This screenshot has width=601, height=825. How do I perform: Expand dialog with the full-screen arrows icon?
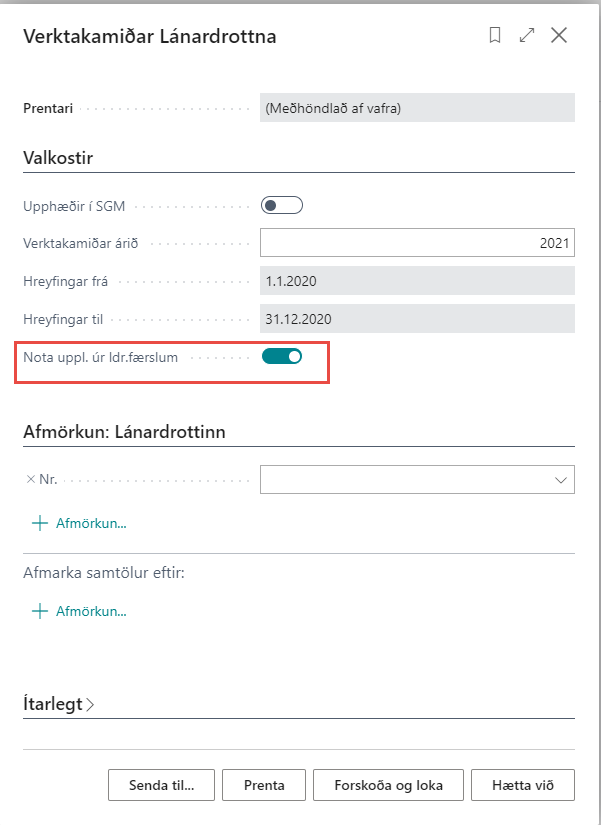pos(527,36)
